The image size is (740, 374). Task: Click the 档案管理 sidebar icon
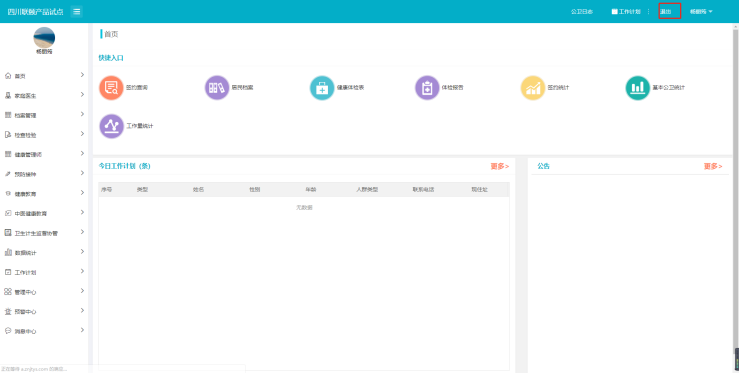(8, 115)
